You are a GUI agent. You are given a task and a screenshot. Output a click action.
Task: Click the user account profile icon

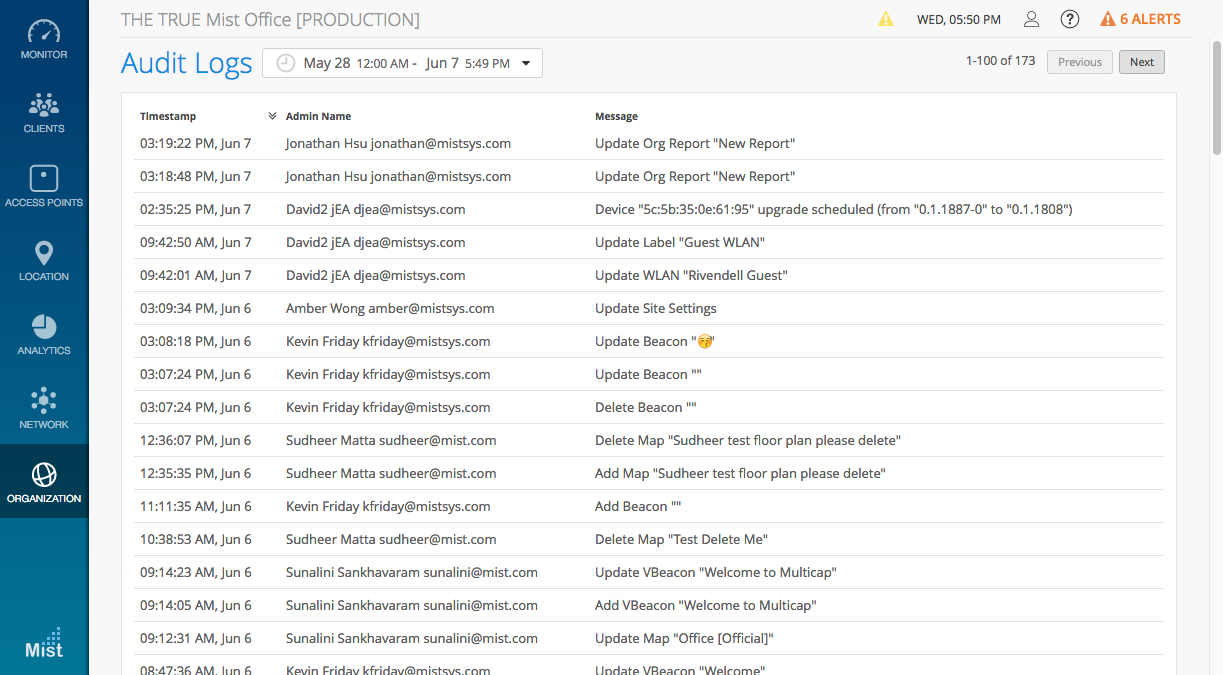click(x=1032, y=19)
